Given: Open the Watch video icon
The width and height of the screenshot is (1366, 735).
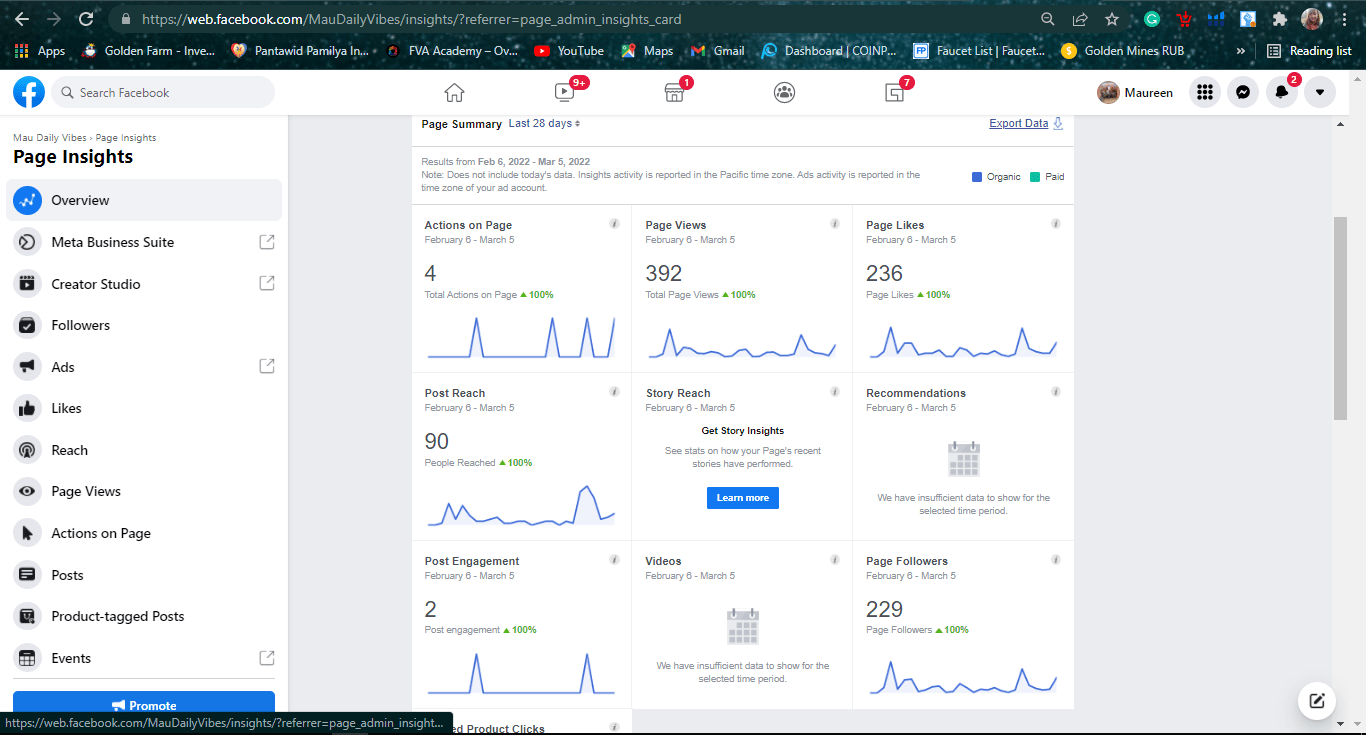Looking at the screenshot, I should click(x=564, y=92).
